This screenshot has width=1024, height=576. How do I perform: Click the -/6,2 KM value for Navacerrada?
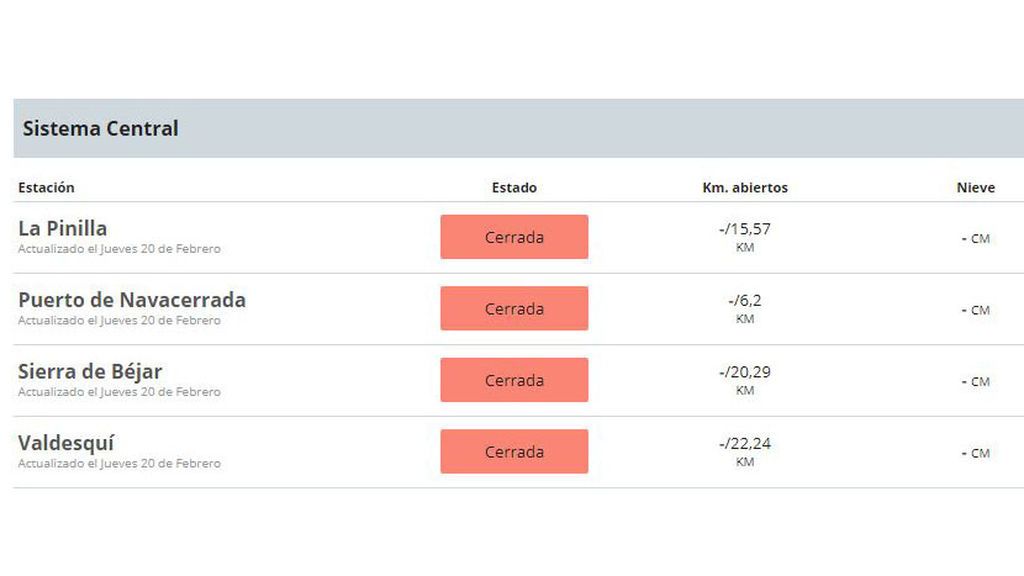[x=745, y=308]
